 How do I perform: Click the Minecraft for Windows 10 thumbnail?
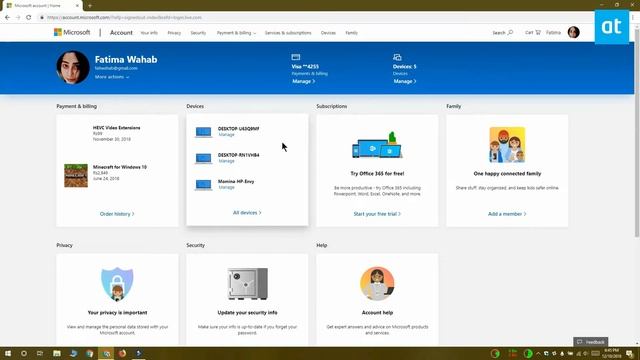(x=76, y=176)
